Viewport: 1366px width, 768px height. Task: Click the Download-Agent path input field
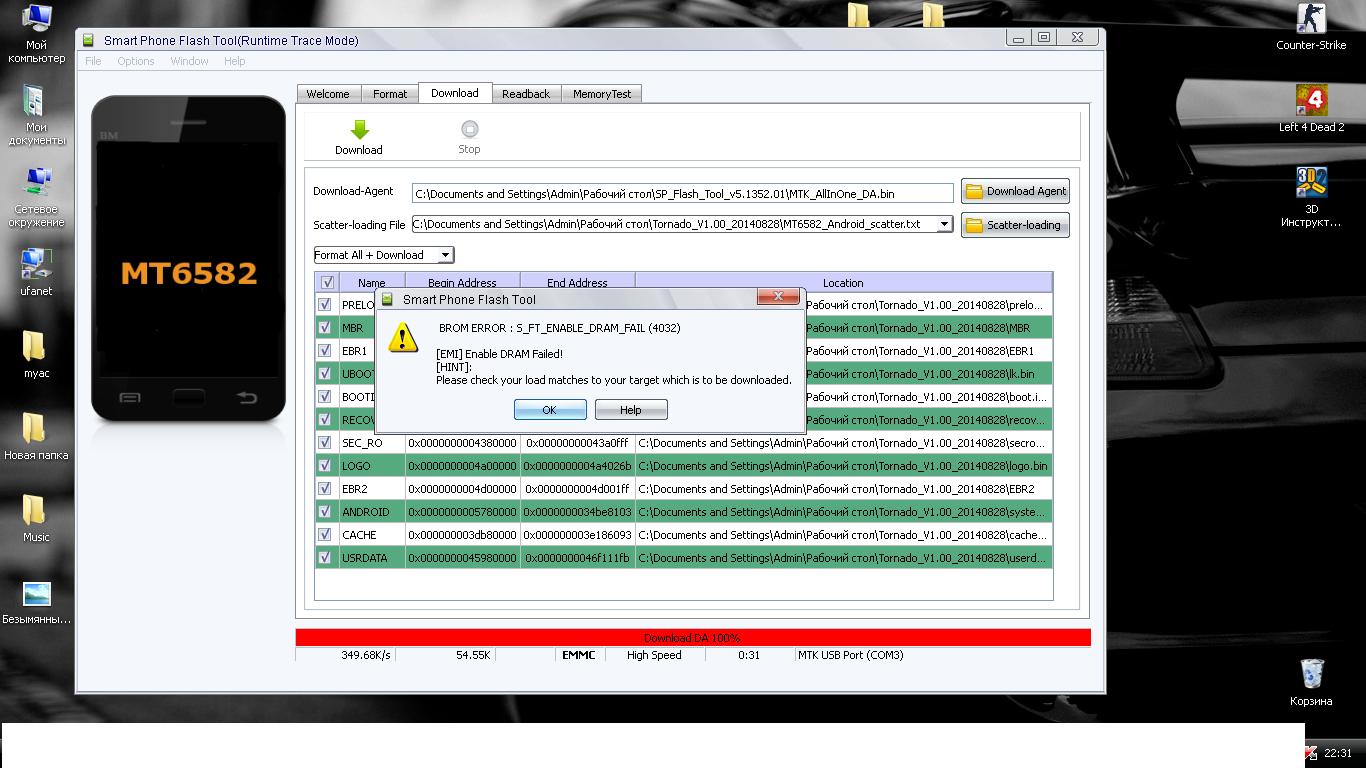tap(682, 193)
